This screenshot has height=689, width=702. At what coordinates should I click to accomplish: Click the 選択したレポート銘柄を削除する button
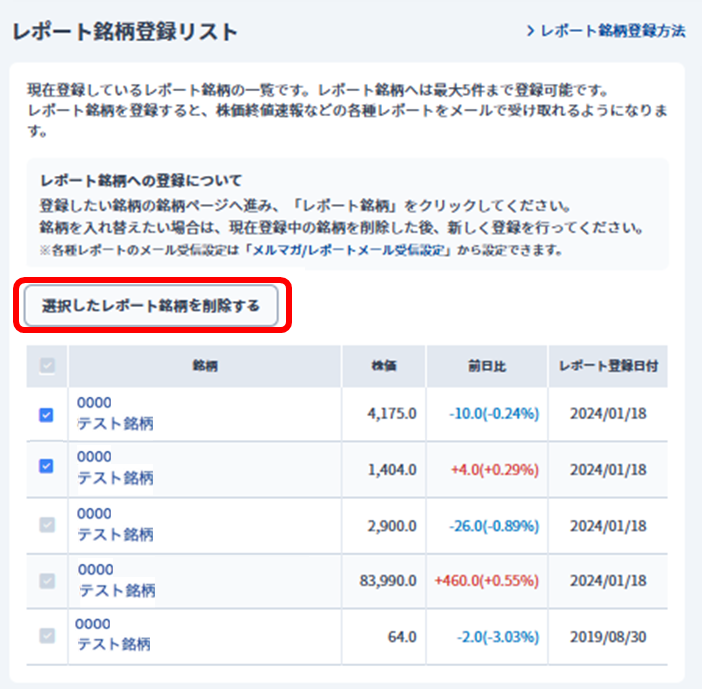pos(151,307)
